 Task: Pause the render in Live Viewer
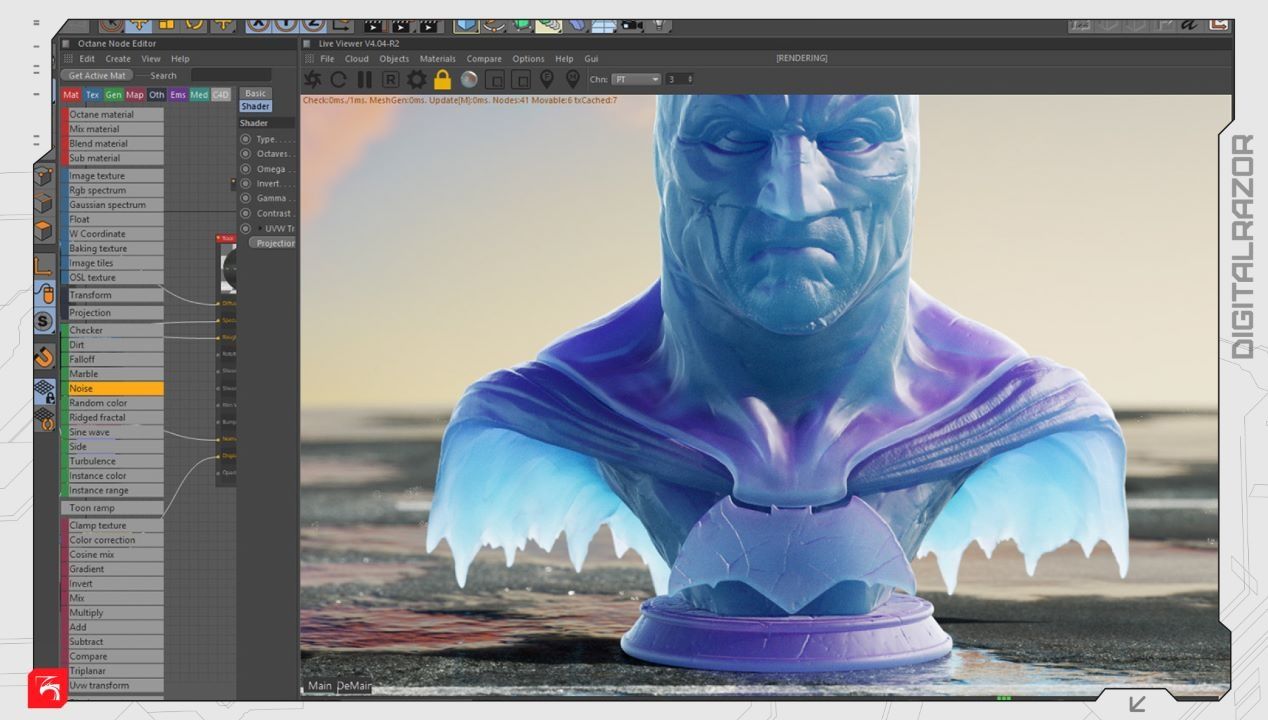click(x=364, y=79)
